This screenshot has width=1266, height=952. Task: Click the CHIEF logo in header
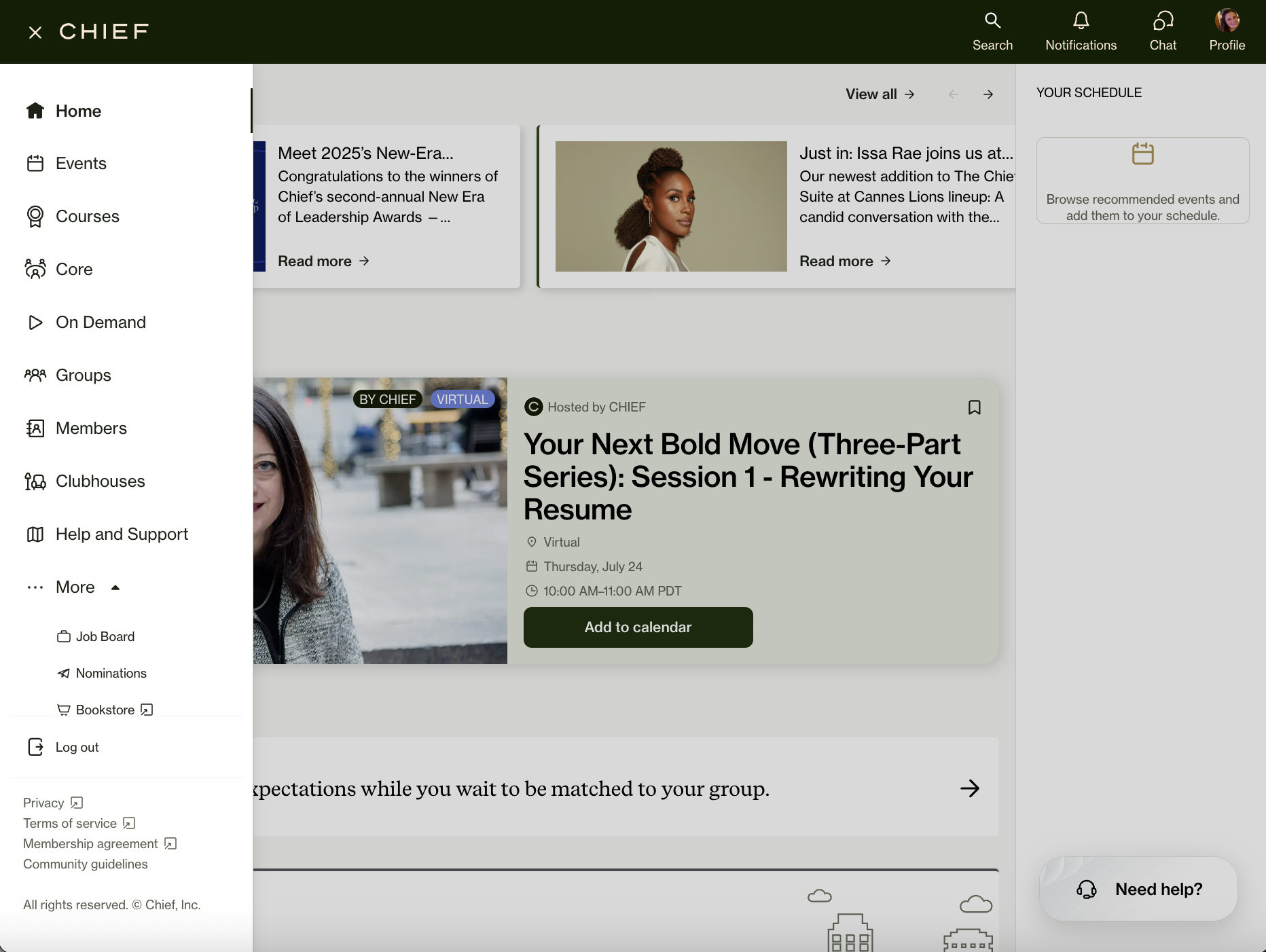105,31
